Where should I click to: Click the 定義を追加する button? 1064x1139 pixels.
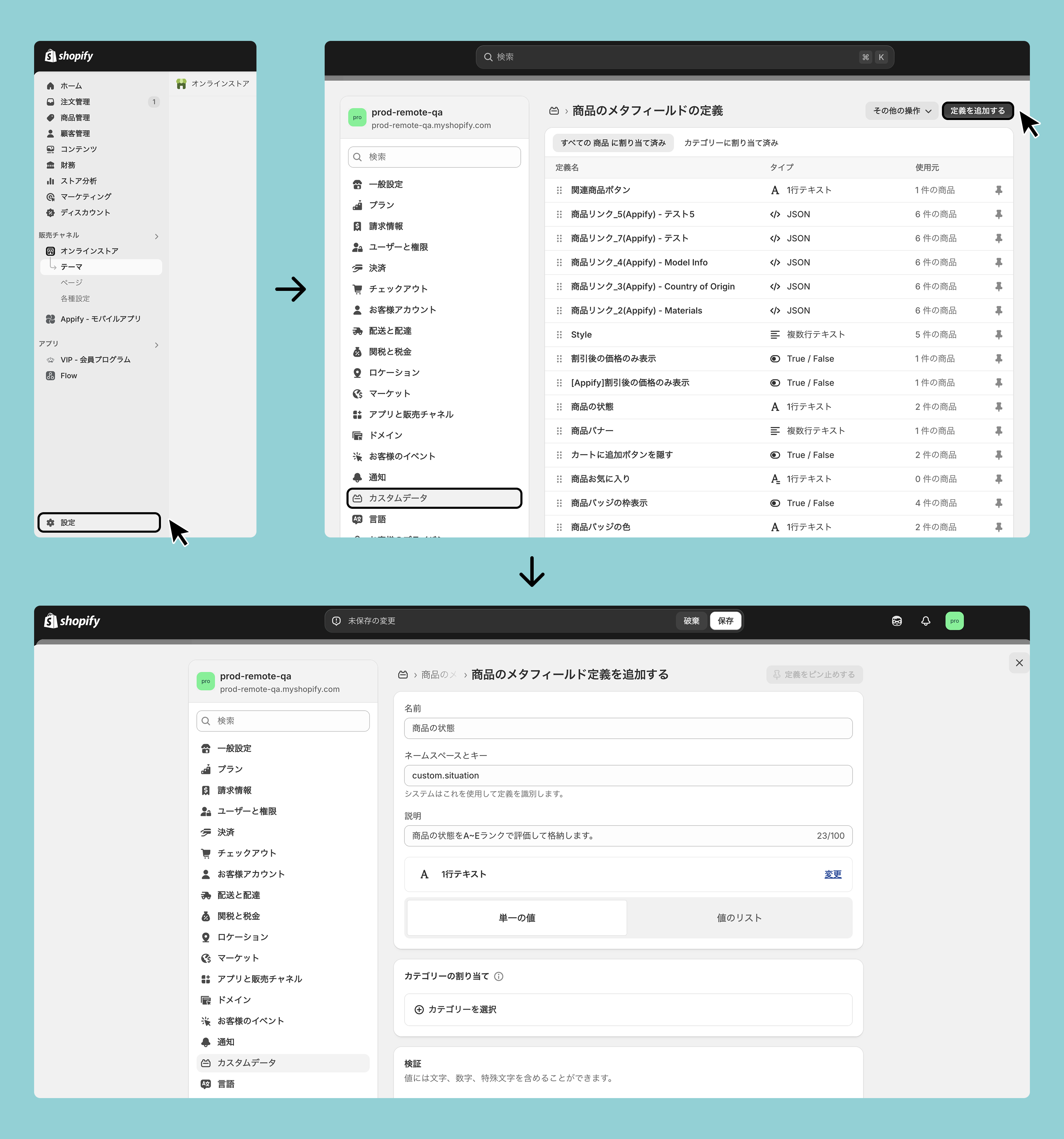click(x=977, y=110)
